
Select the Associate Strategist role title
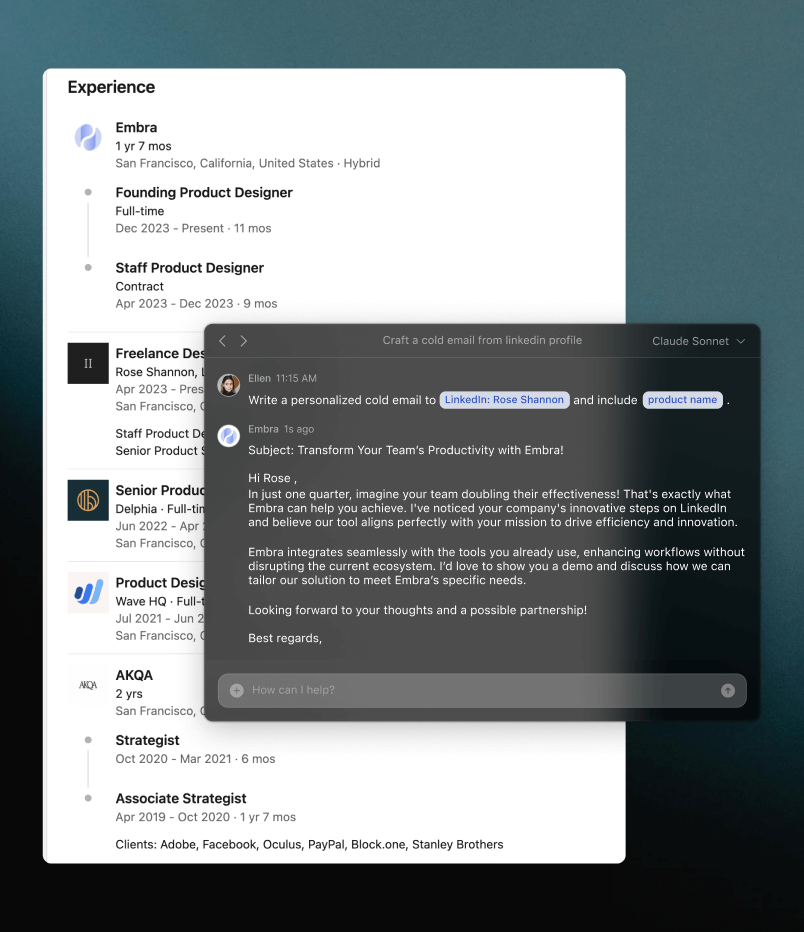[180, 799]
